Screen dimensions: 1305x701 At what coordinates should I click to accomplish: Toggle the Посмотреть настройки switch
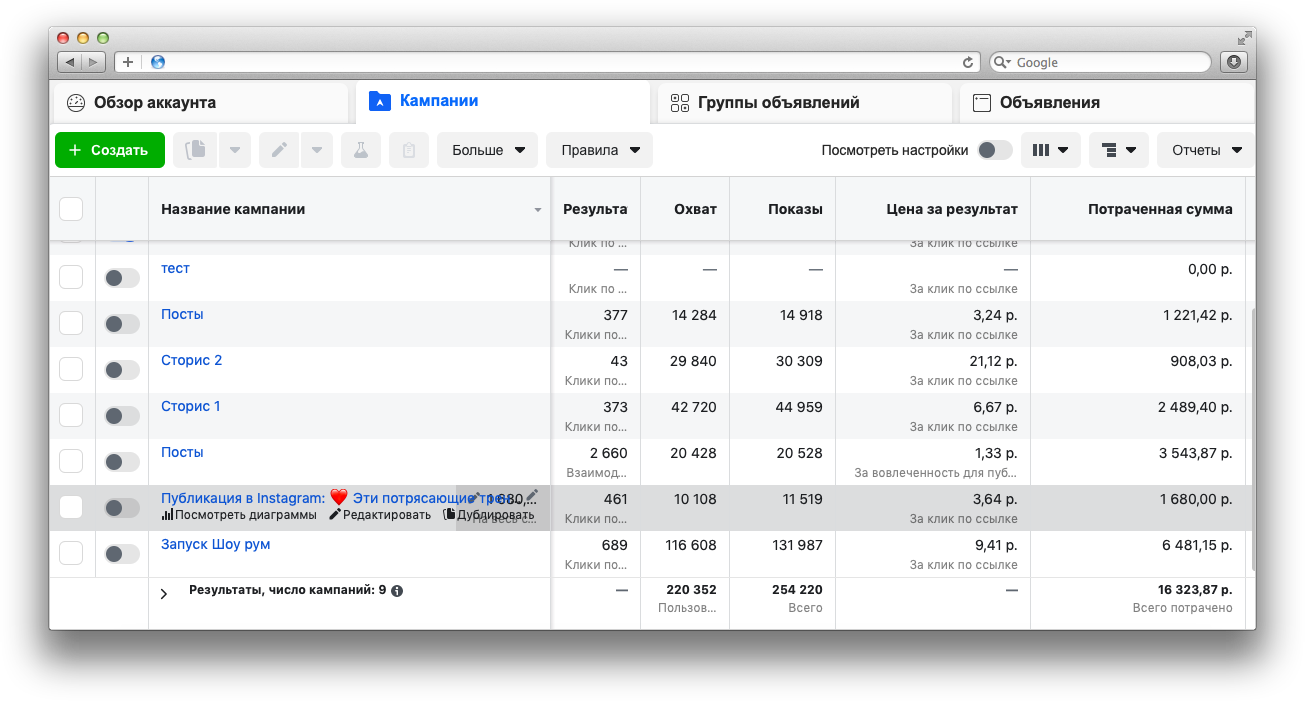tap(994, 150)
